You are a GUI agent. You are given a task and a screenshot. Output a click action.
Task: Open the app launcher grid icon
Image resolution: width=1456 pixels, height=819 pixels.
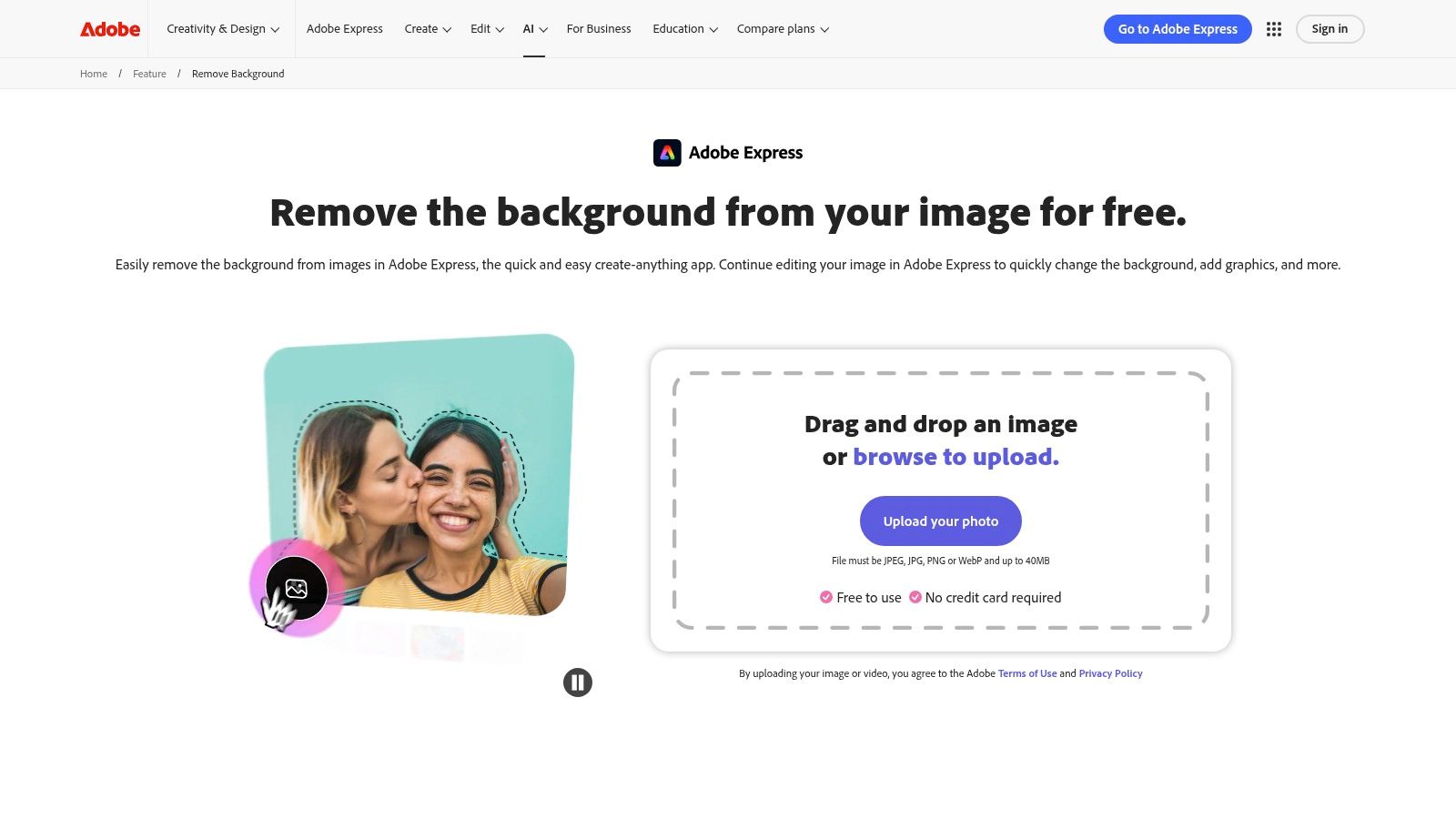click(1273, 28)
